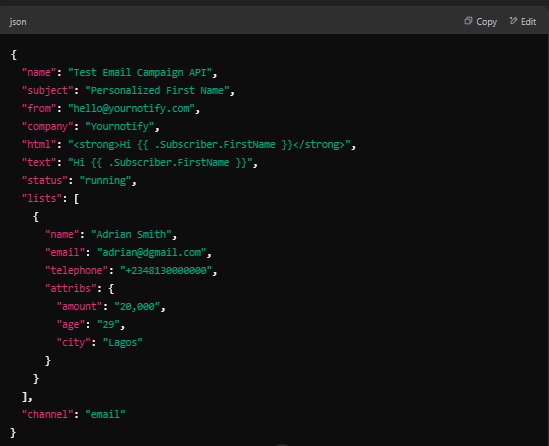549x446 pixels.
Task: Click the hello@yournotify.com string
Action: click(131, 109)
